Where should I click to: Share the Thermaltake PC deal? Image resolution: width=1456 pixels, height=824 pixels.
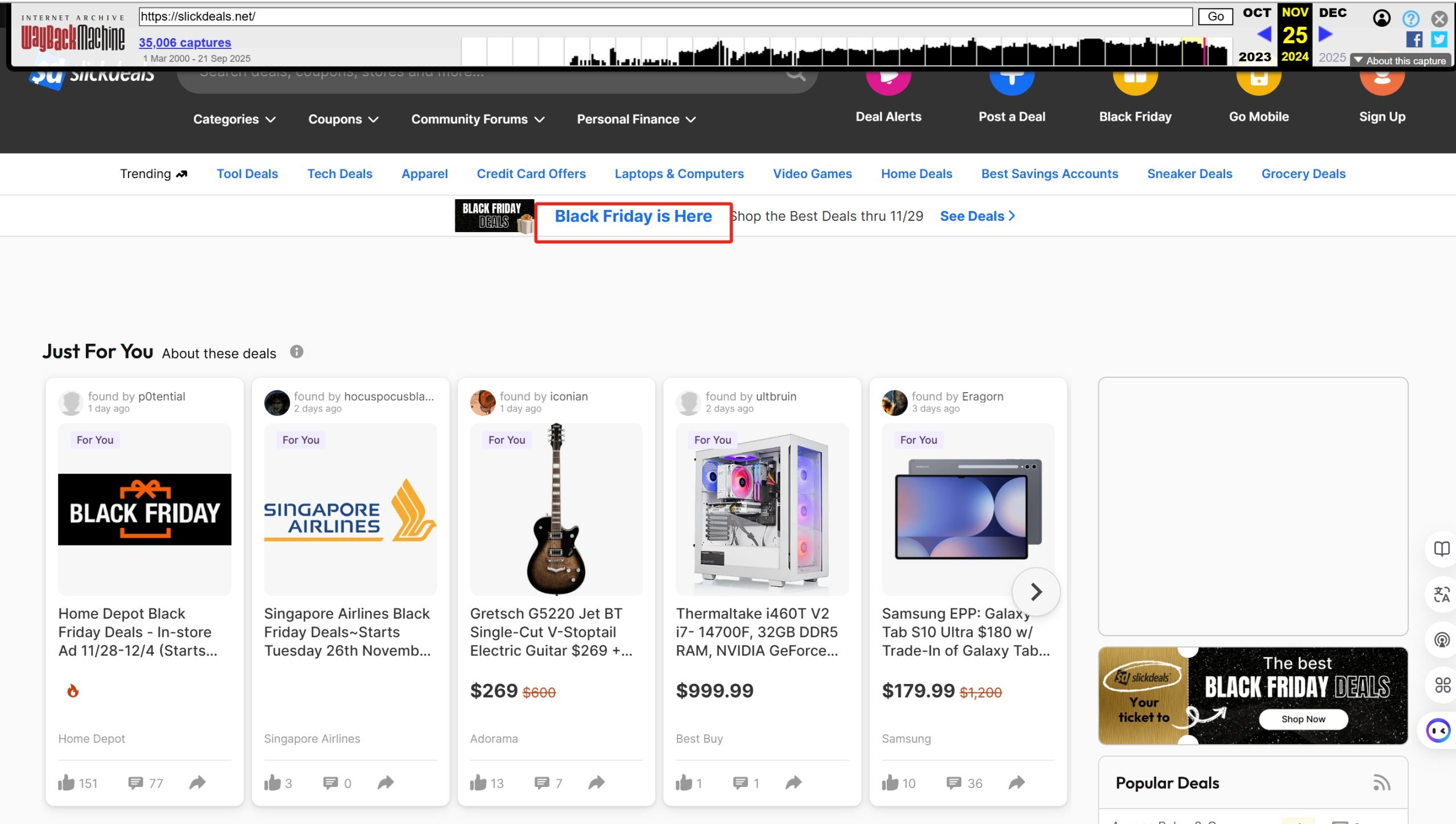pos(793,782)
